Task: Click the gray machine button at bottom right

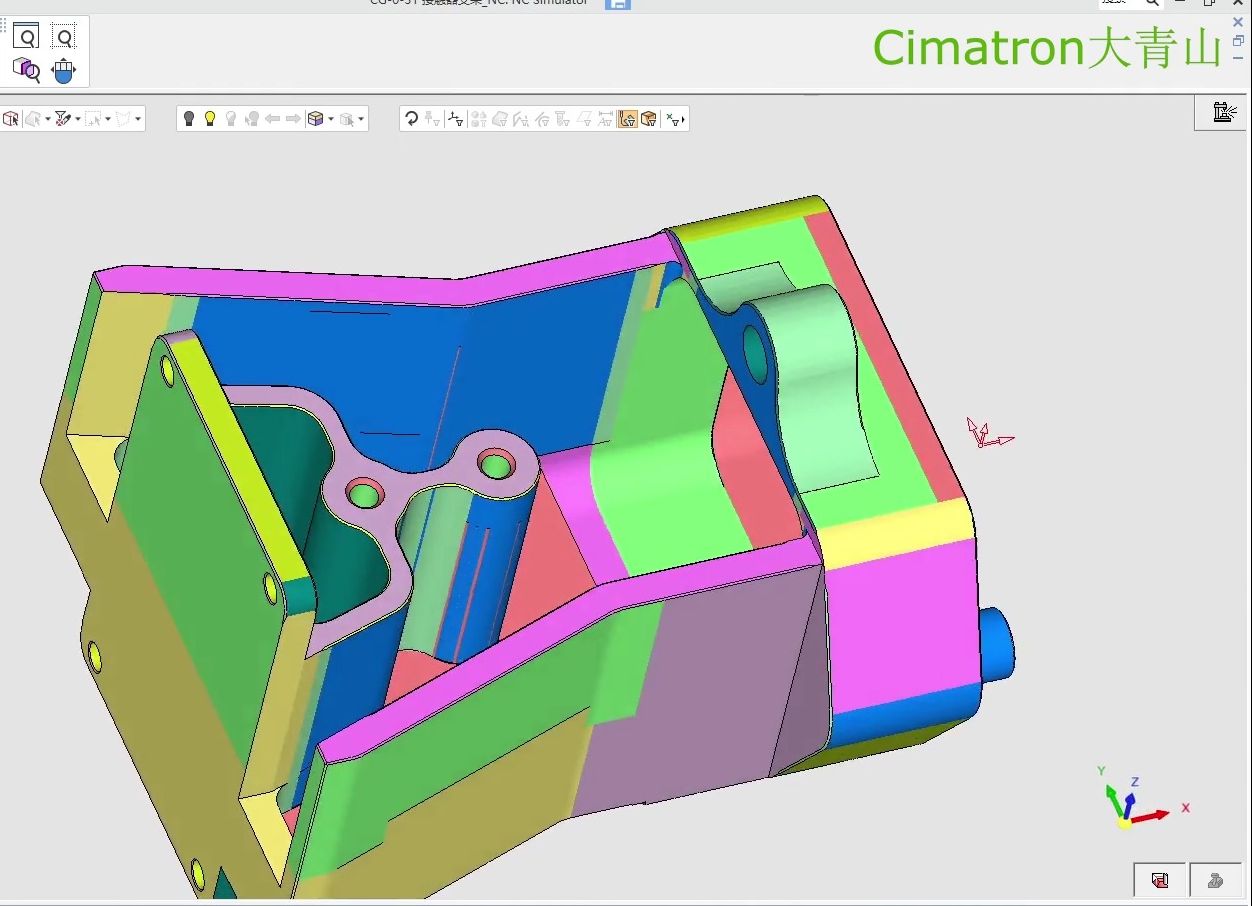Action: point(1215,880)
